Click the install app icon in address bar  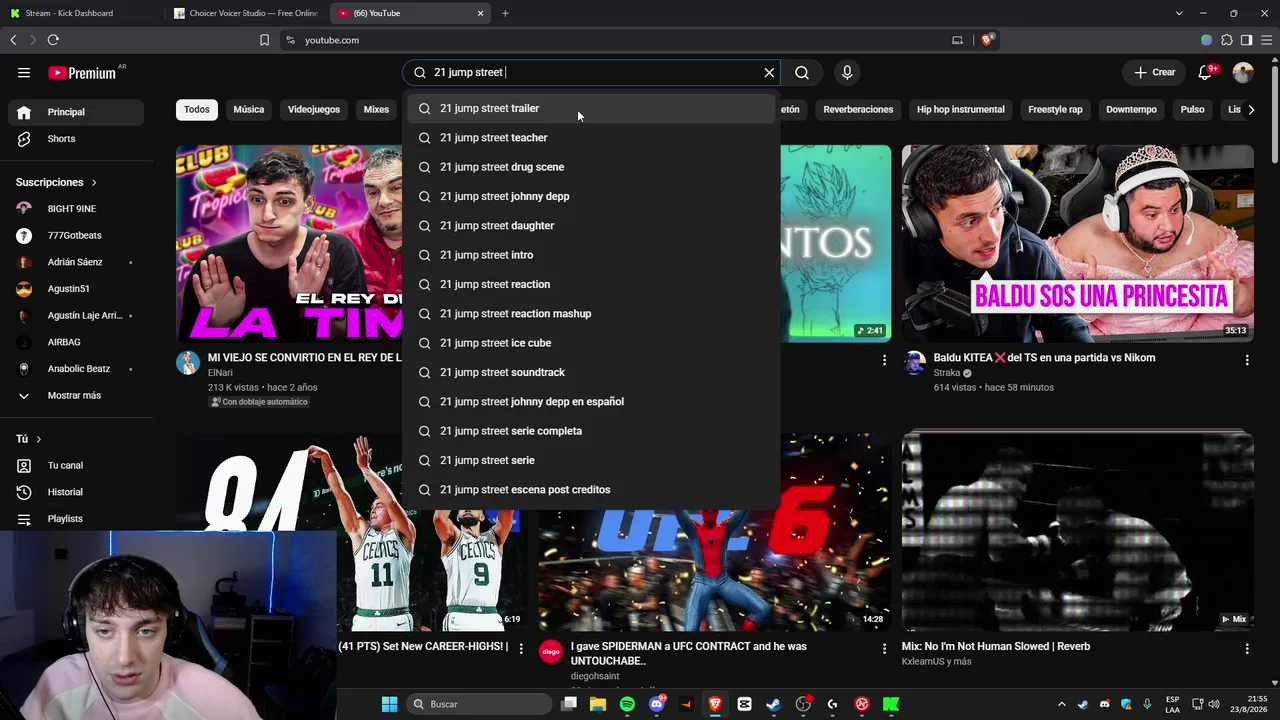click(957, 40)
